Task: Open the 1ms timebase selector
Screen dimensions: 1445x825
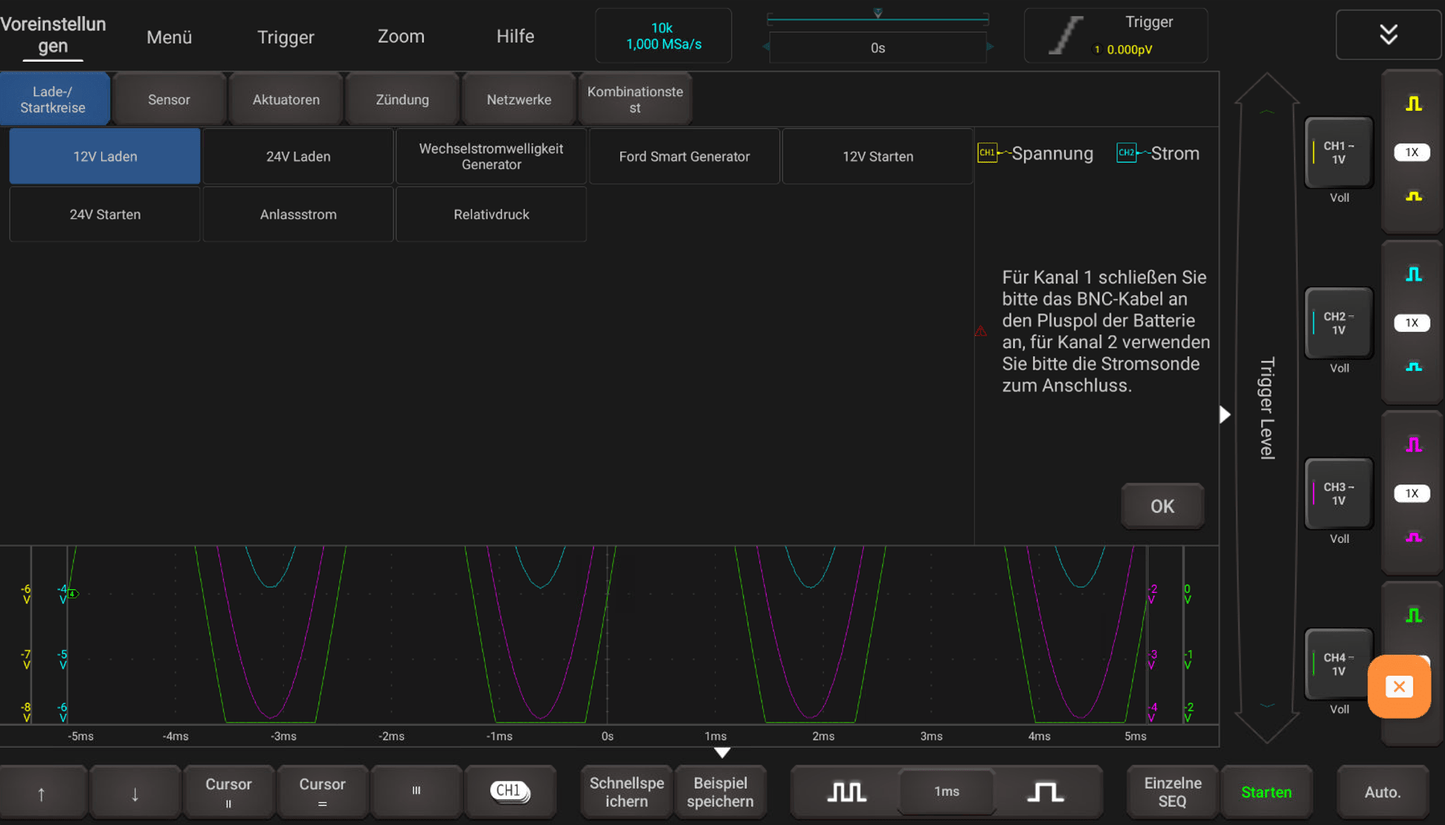Action: coord(945,791)
